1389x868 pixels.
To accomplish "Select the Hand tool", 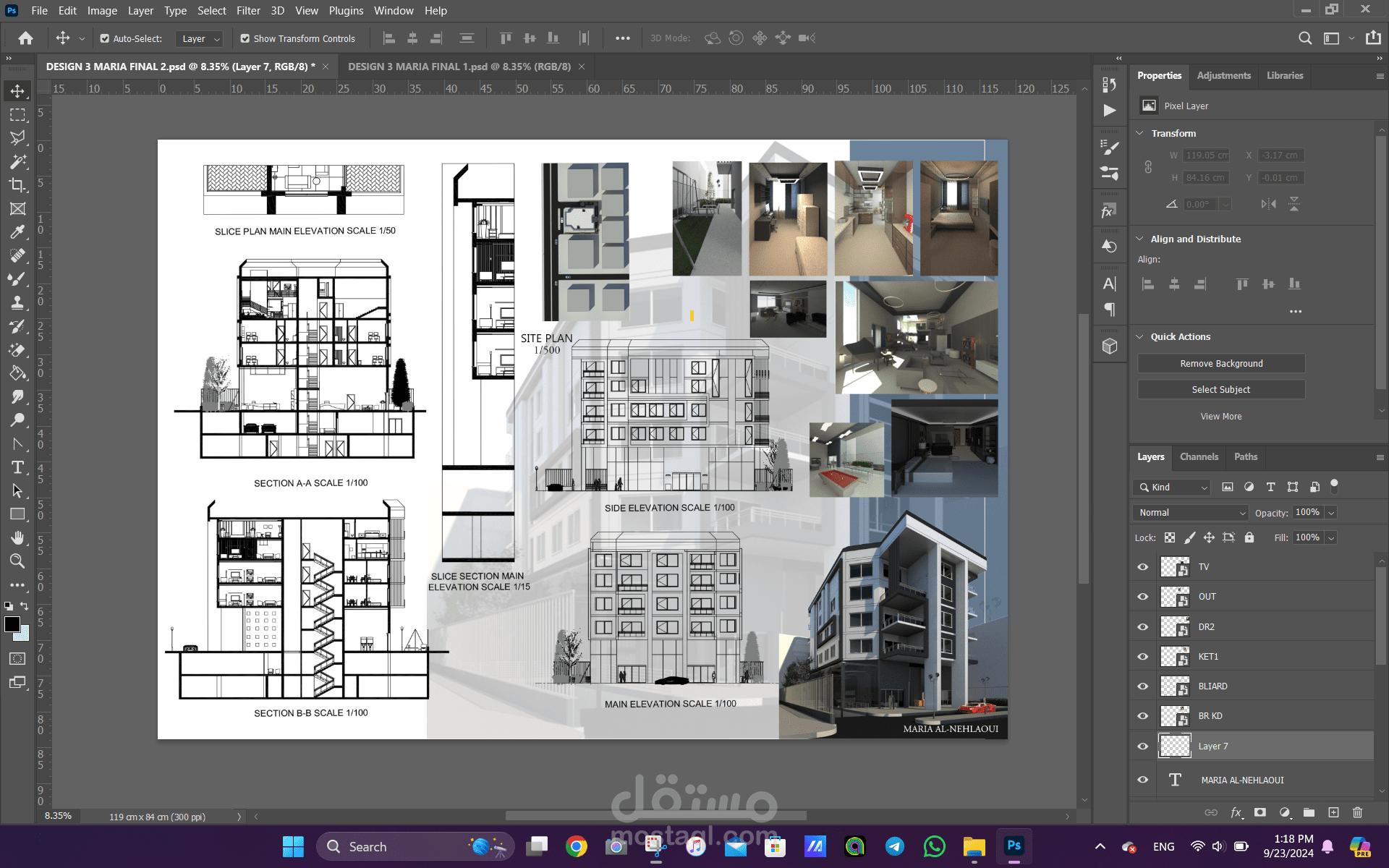I will [17, 537].
